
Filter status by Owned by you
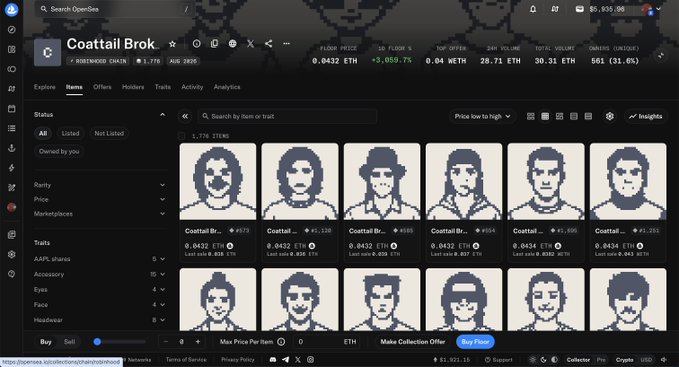(x=59, y=151)
